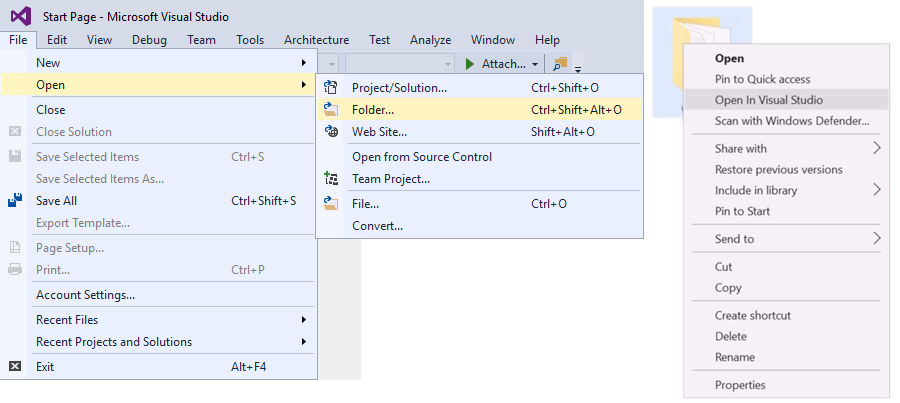Expand the Recent Projects and Solutions submenu
Screen dimensions: 900x403
[304, 342]
